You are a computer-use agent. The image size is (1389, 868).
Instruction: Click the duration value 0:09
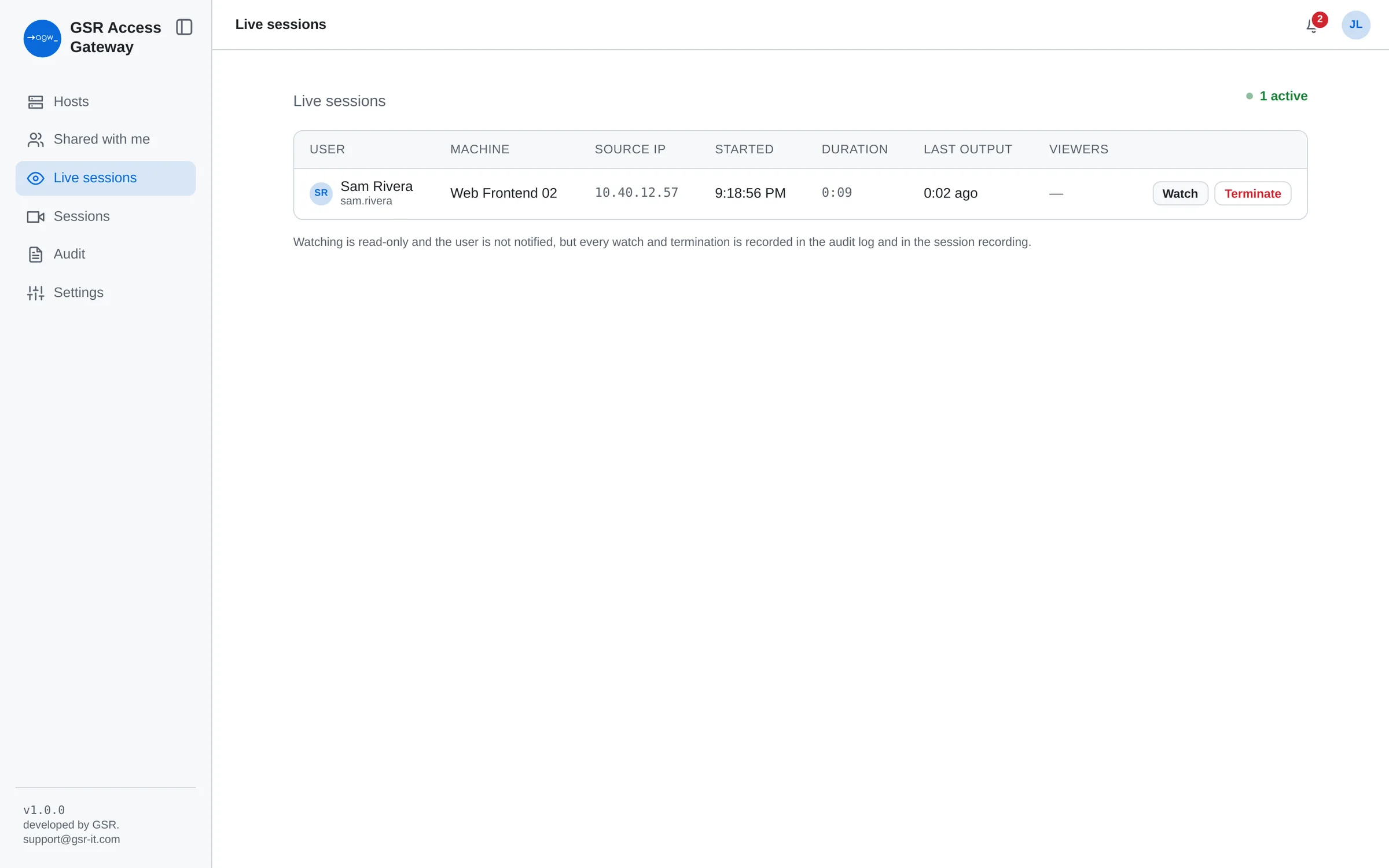point(837,193)
